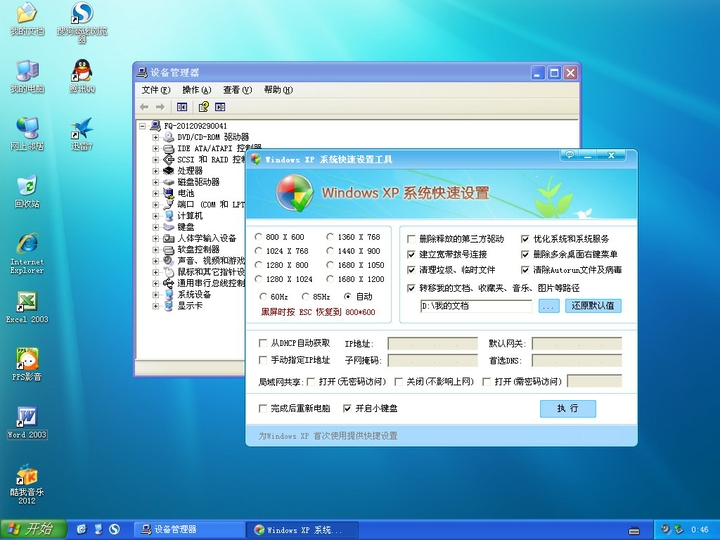Viewport: 720px width, 540px height.
Task: Open the 我的文档 desktop icon
Action: (x=27, y=18)
